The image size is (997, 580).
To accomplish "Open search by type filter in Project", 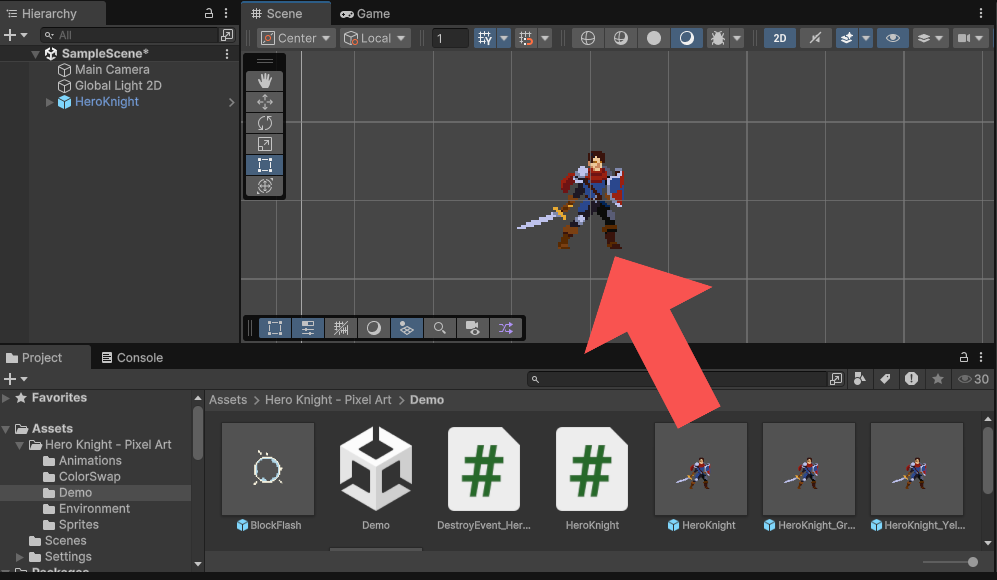I will (x=860, y=379).
